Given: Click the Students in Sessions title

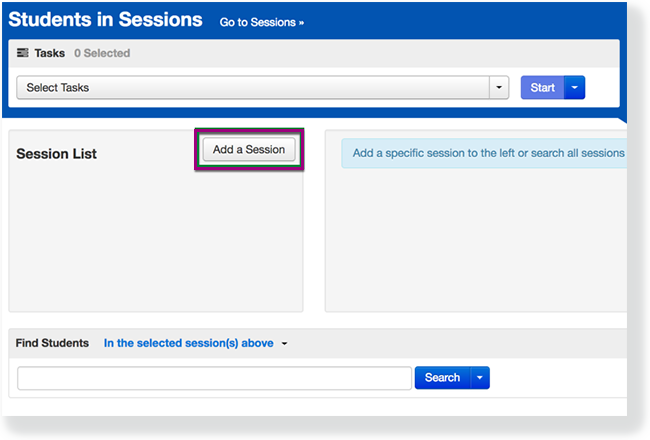Looking at the screenshot, I should tap(106, 20).
